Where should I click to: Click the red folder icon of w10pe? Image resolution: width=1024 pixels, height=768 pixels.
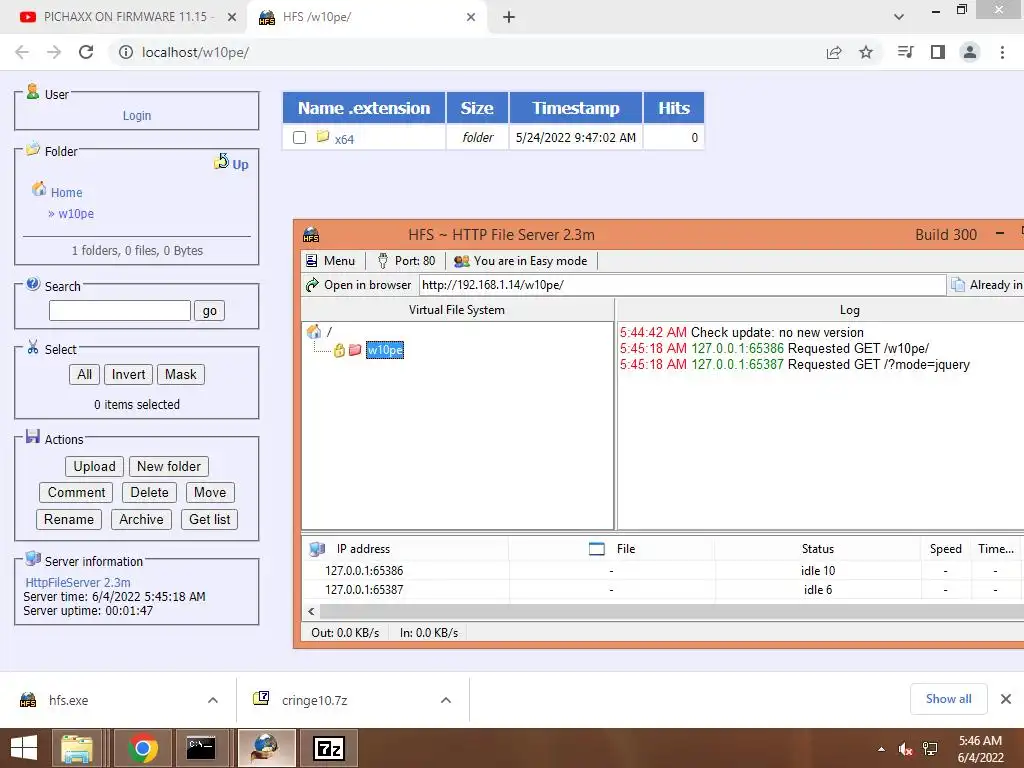[x=355, y=350]
